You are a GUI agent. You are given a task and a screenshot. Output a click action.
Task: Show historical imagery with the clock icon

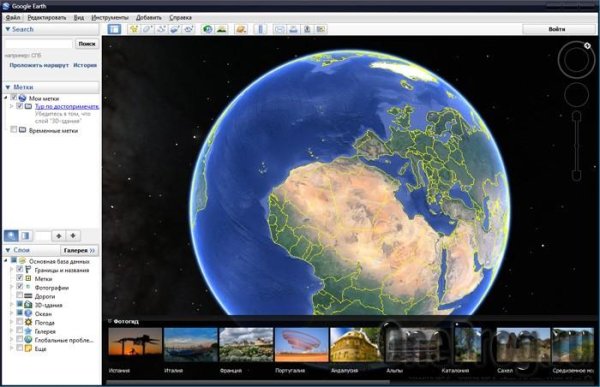click(x=207, y=29)
